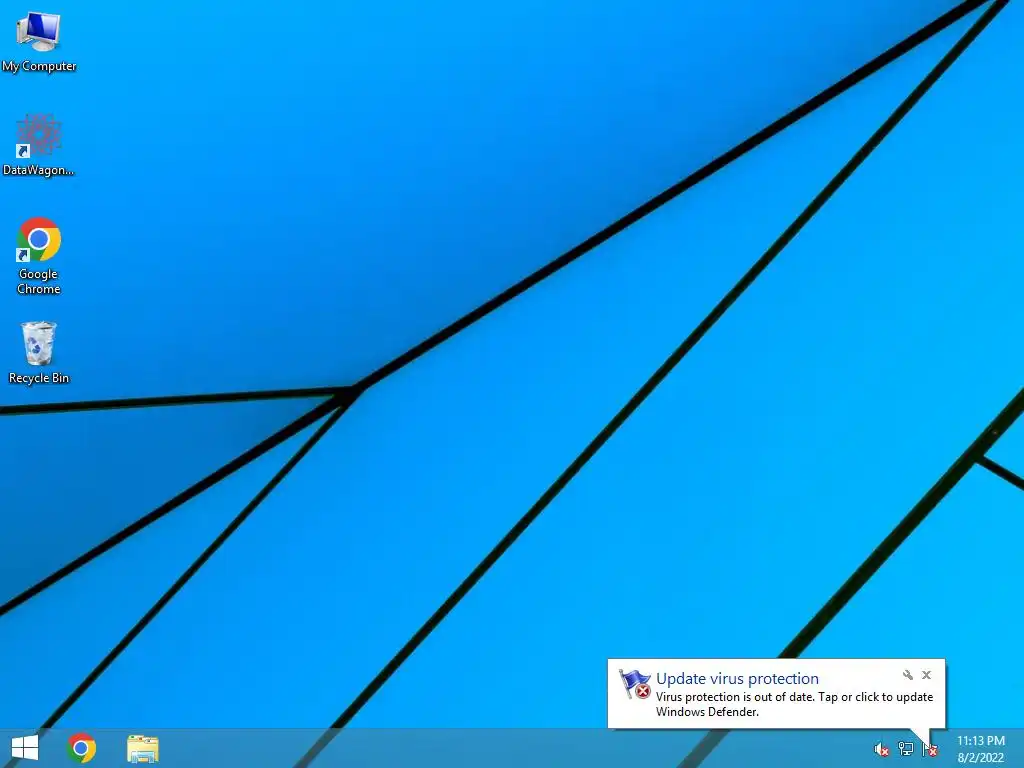The height and width of the screenshot is (768, 1024).
Task: Select the Google Chrome desktop shortcut
Action: (x=39, y=256)
